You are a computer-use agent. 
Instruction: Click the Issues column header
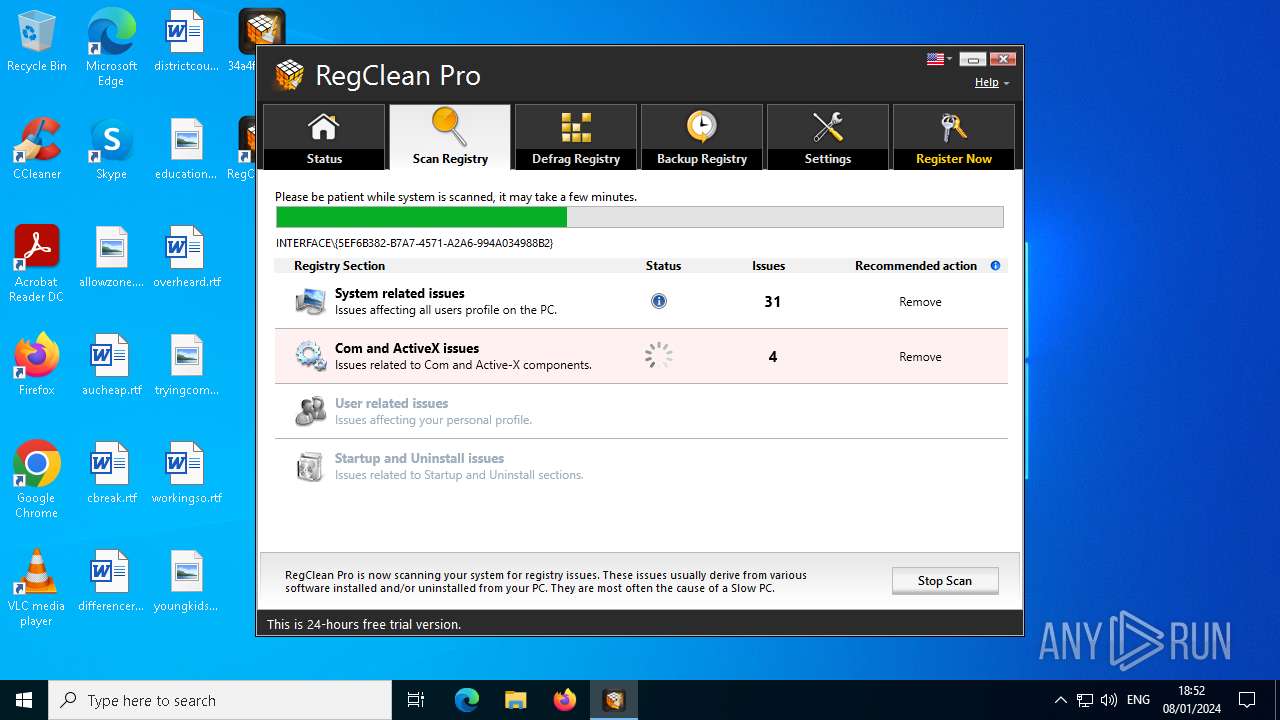(768, 266)
